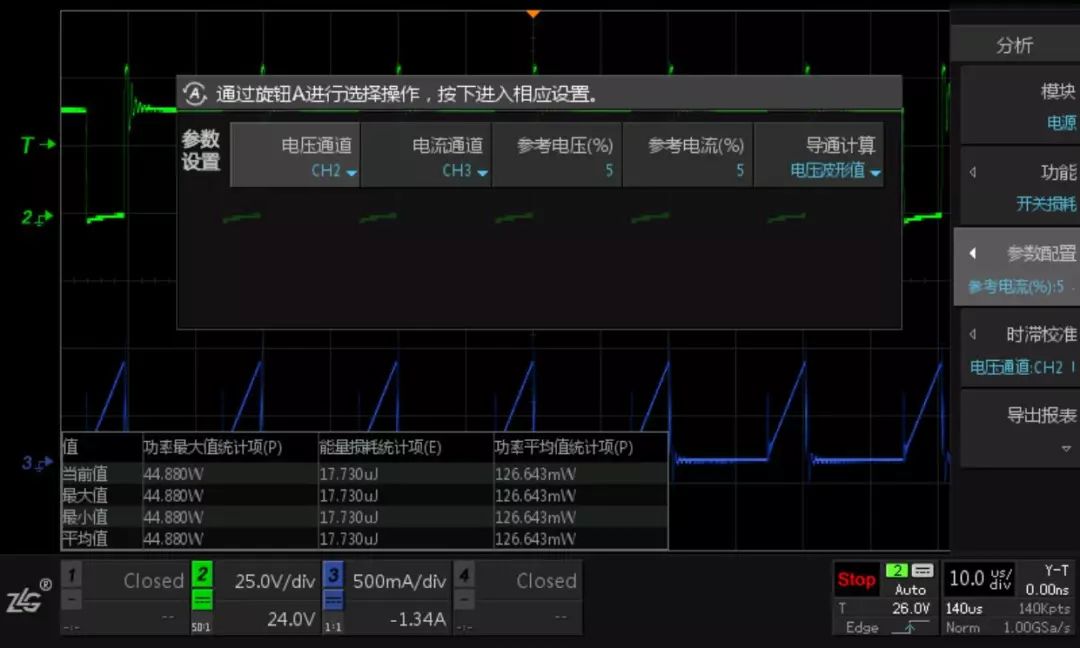Viewport: 1080px width, 648px height.
Task: Click the 1:1 probe ratio of channel 3
Action: click(333, 627)
